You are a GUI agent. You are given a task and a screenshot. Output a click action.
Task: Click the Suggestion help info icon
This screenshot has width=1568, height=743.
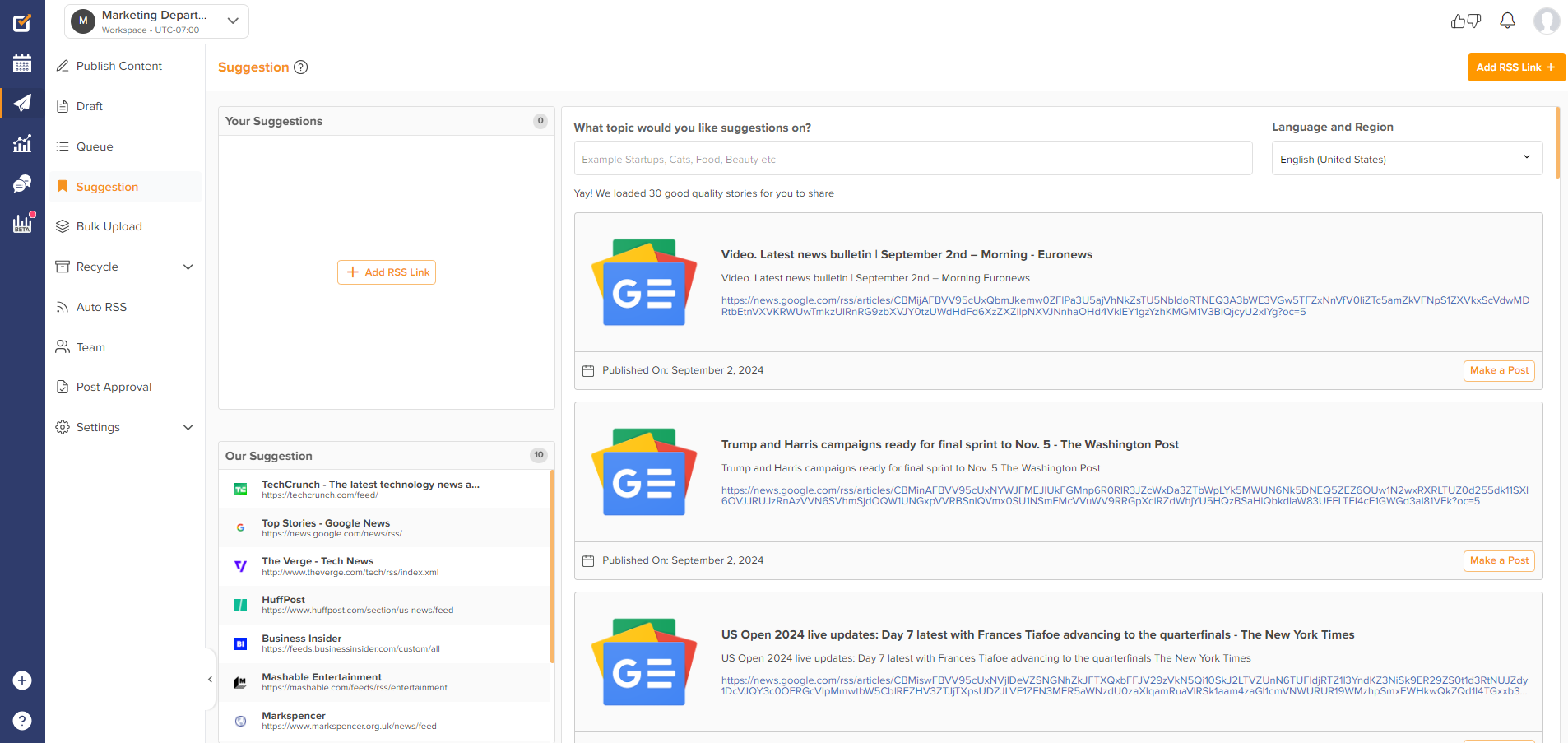pyautogui.click(x=301, y=67)
